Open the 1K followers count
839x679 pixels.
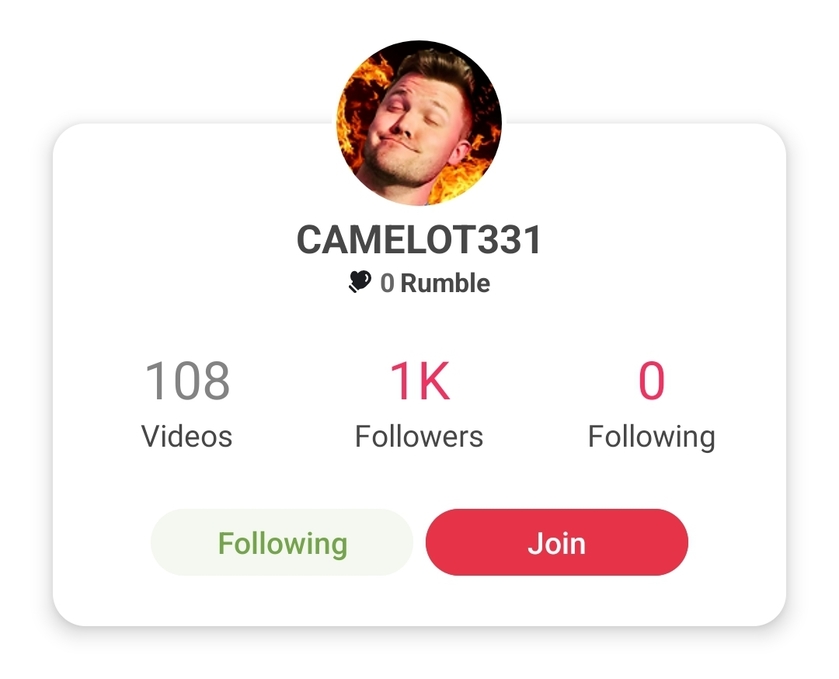(420, 380)
